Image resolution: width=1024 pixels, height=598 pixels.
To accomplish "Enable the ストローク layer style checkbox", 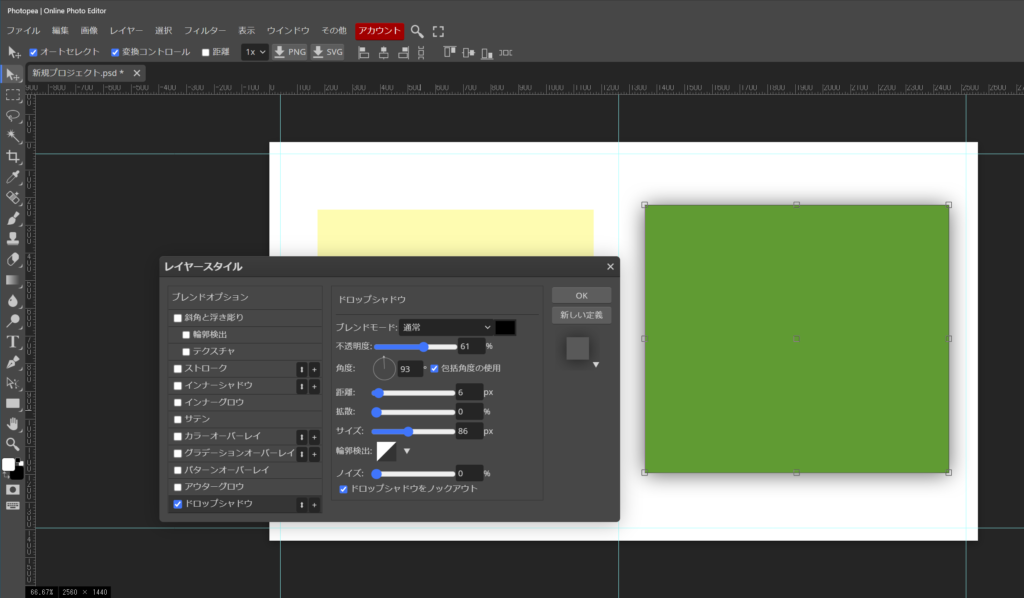I will (178, 369).
